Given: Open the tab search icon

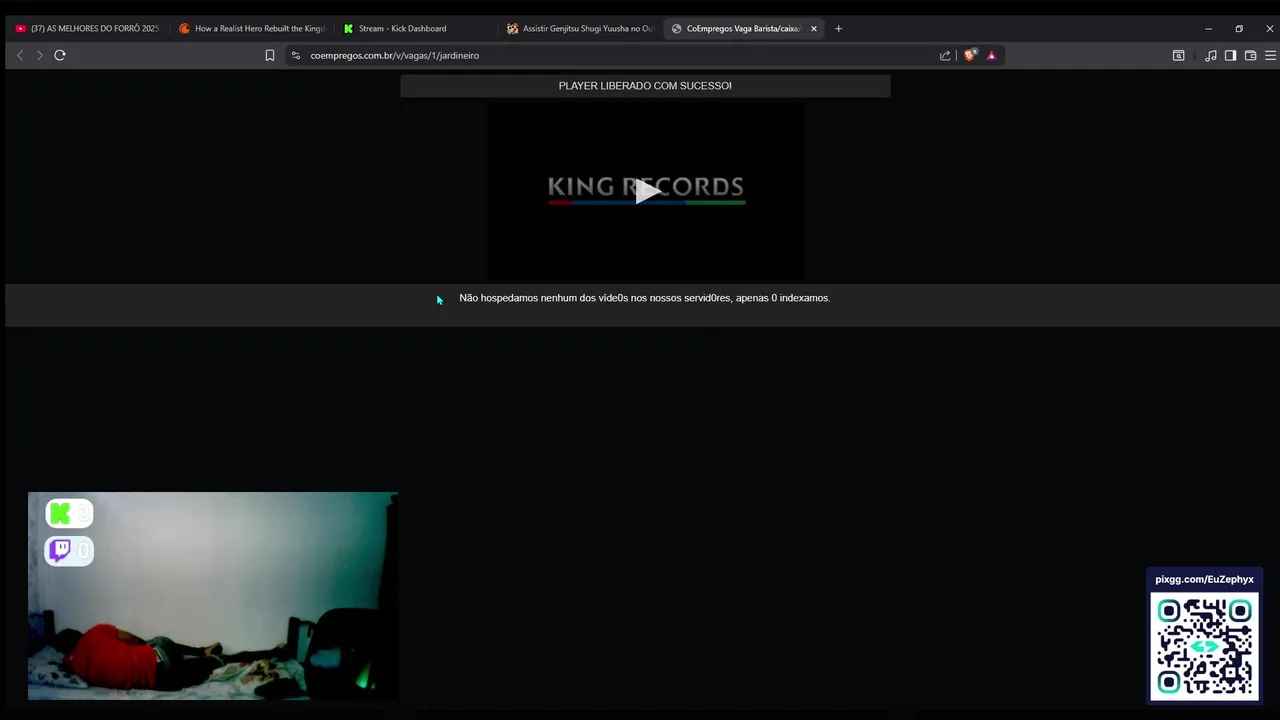Looking at the screenshot, I should click(x=1179, y=55).
